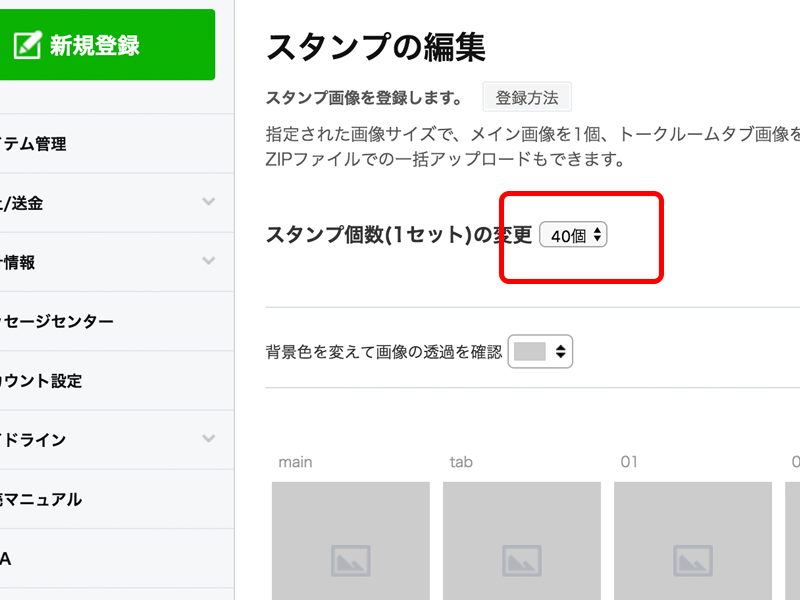This screenshot has height=600, width=800.
Task: Open the テム管理 sidebar item
Action: 117,144
